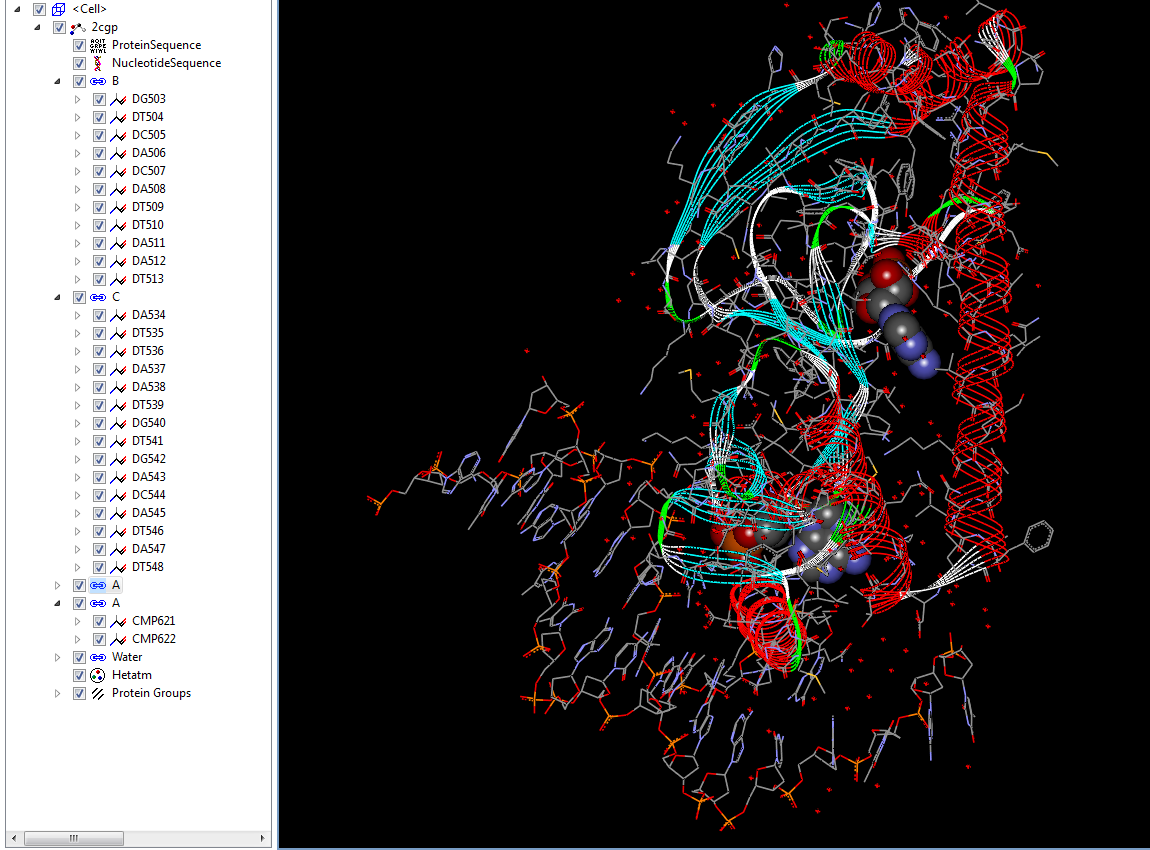Uncheck the Protein Groups checkbox
The image size is (1150, 850).
(79, 693)
